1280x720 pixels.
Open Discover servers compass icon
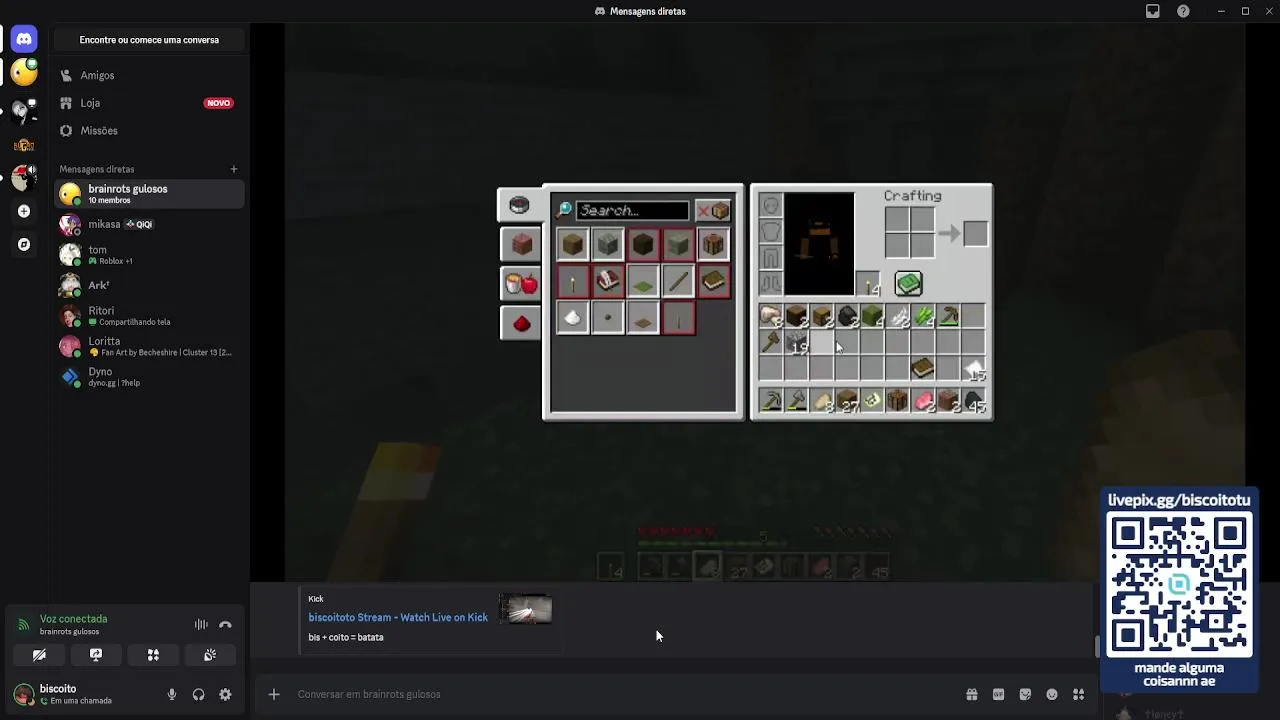tap(24, 244)
